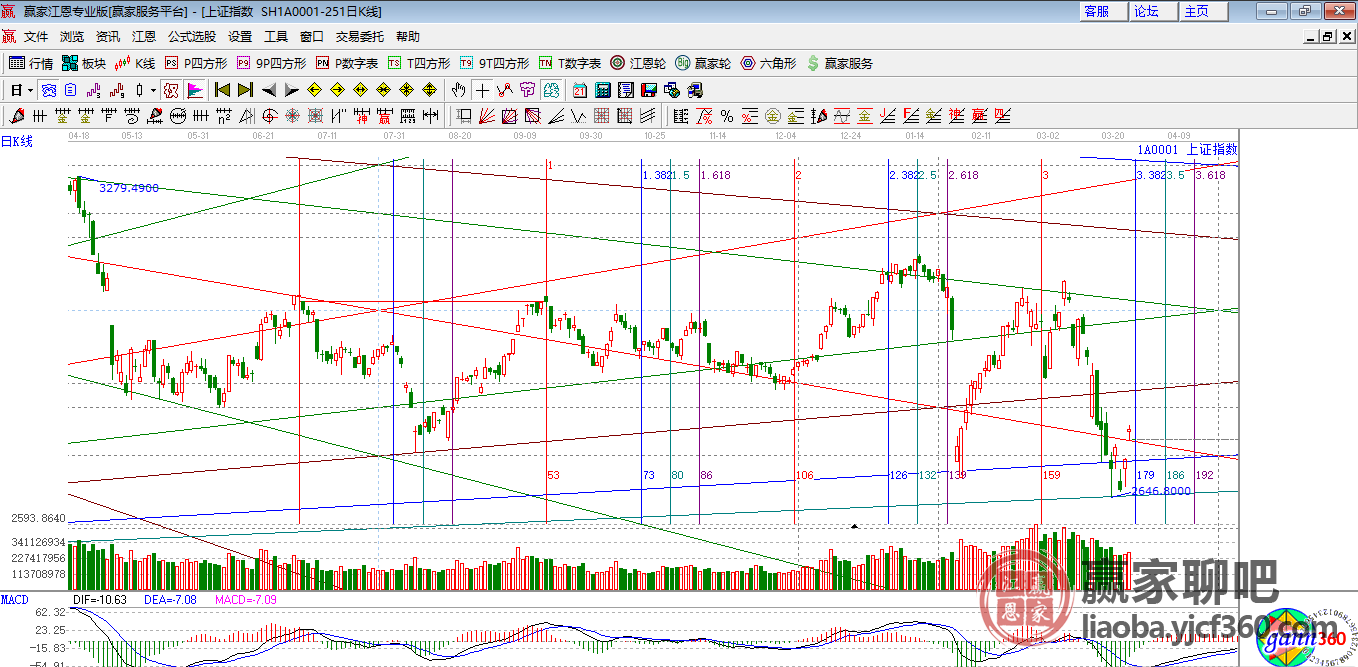
Task: Select the red fan lines tool
Action: pyautogui.click(x=487, y=116)
